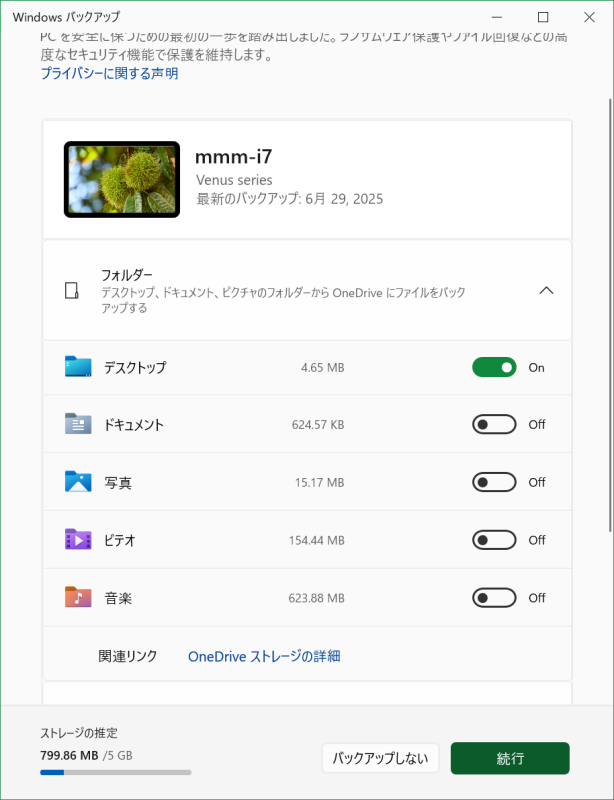
Task: Click the 最新のバックアップ date text
Action: (289, 198)
